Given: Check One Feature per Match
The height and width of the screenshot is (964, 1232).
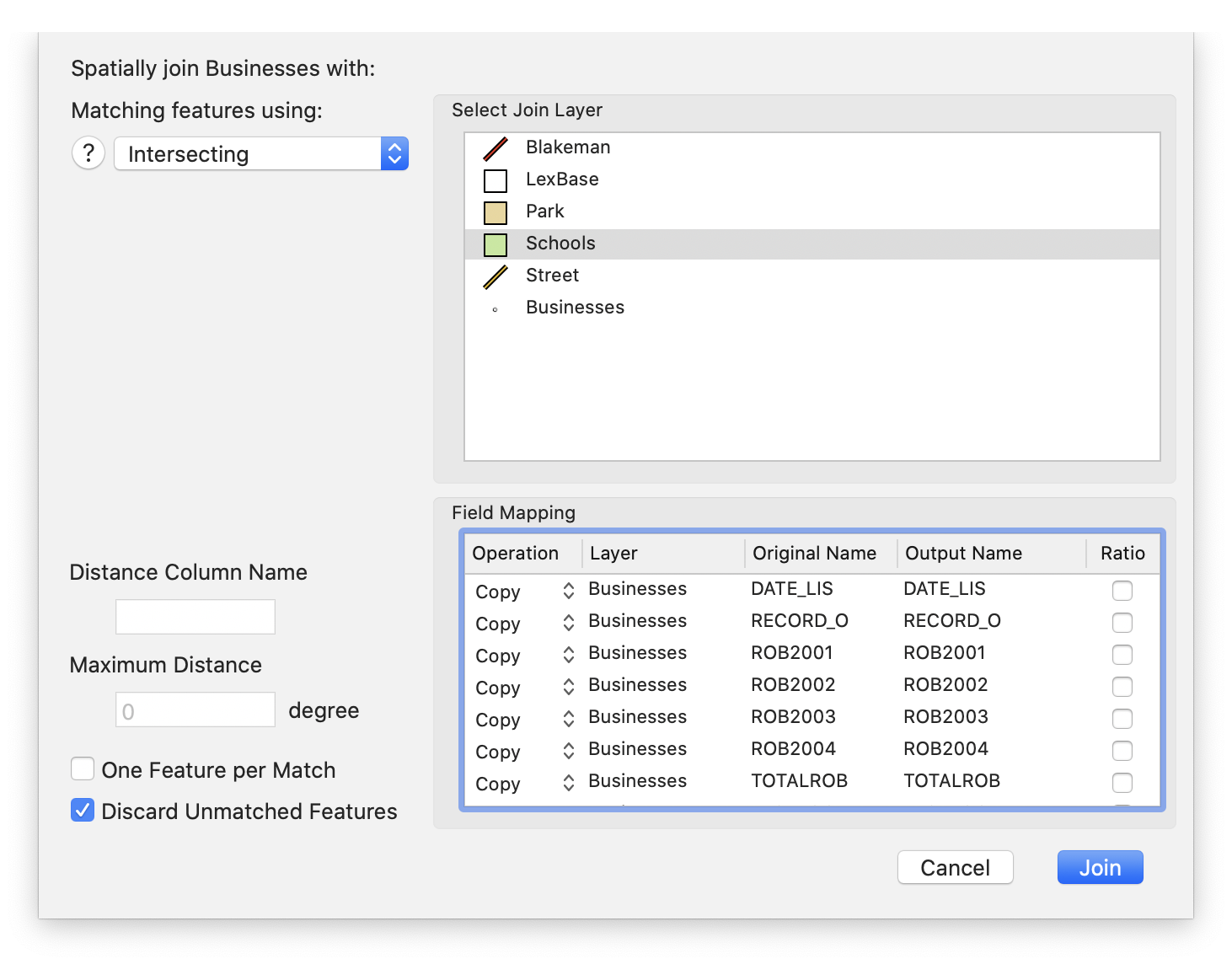Looking at the screenshot, I should 82,769.
